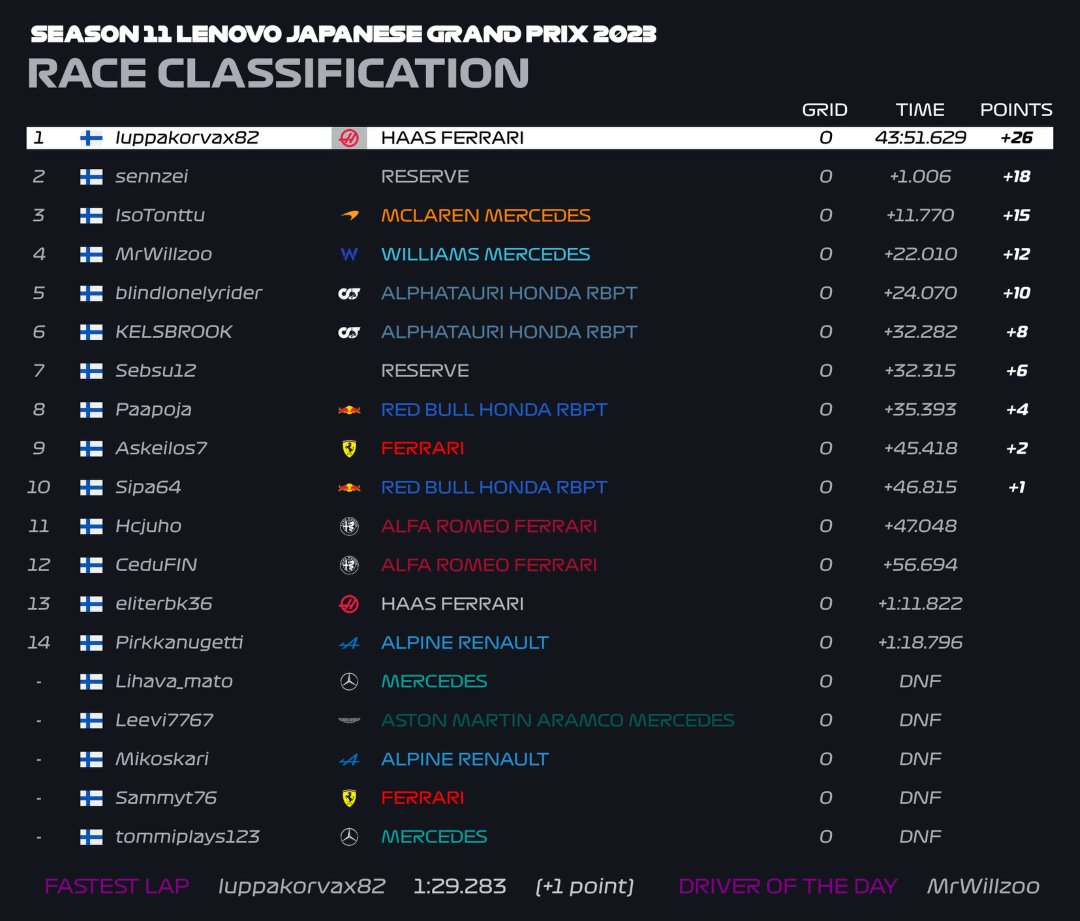
Task: Click the TIME column header
Action: 920,110
